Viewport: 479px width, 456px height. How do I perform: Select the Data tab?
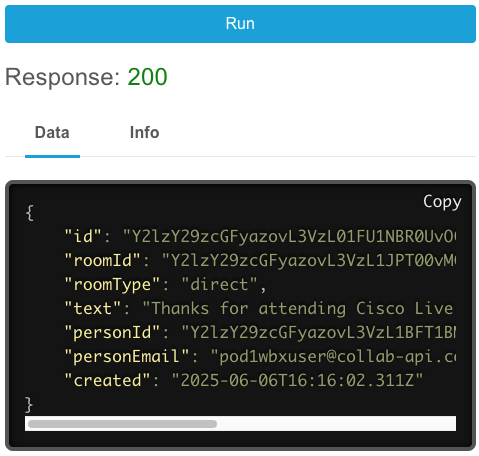point(52,132)
